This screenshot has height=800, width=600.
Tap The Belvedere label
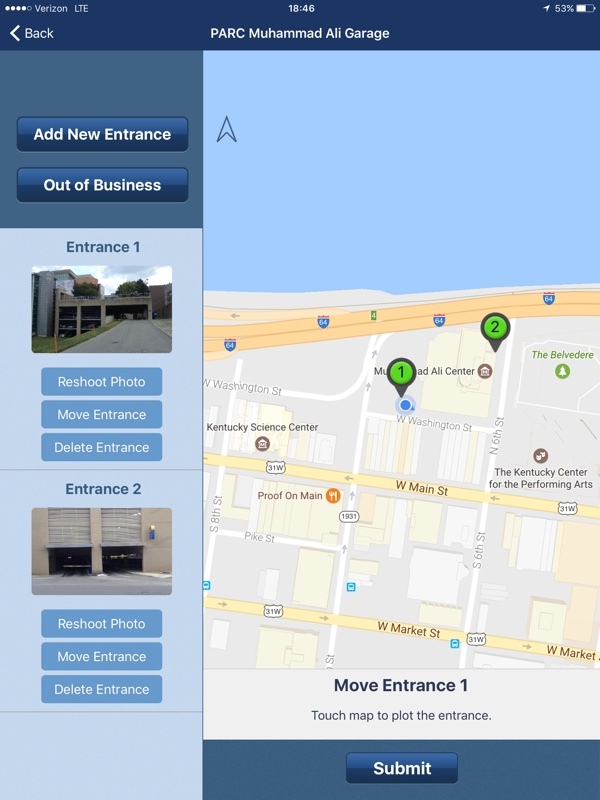click(x=562, y=355)
